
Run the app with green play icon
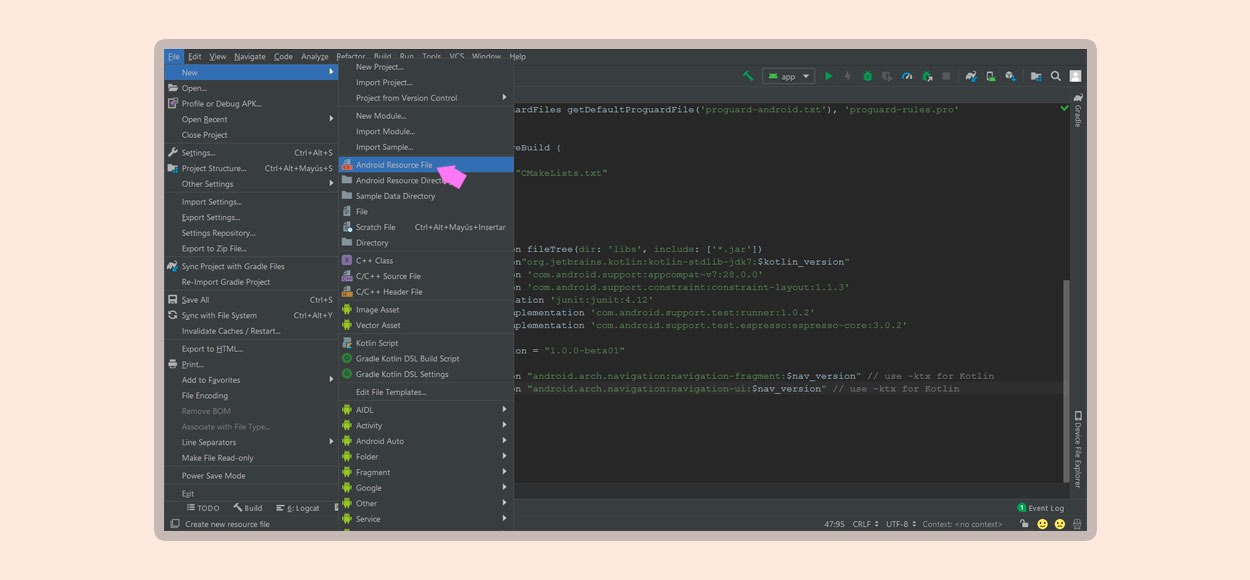pyautogui.click(x=828, y=76)
